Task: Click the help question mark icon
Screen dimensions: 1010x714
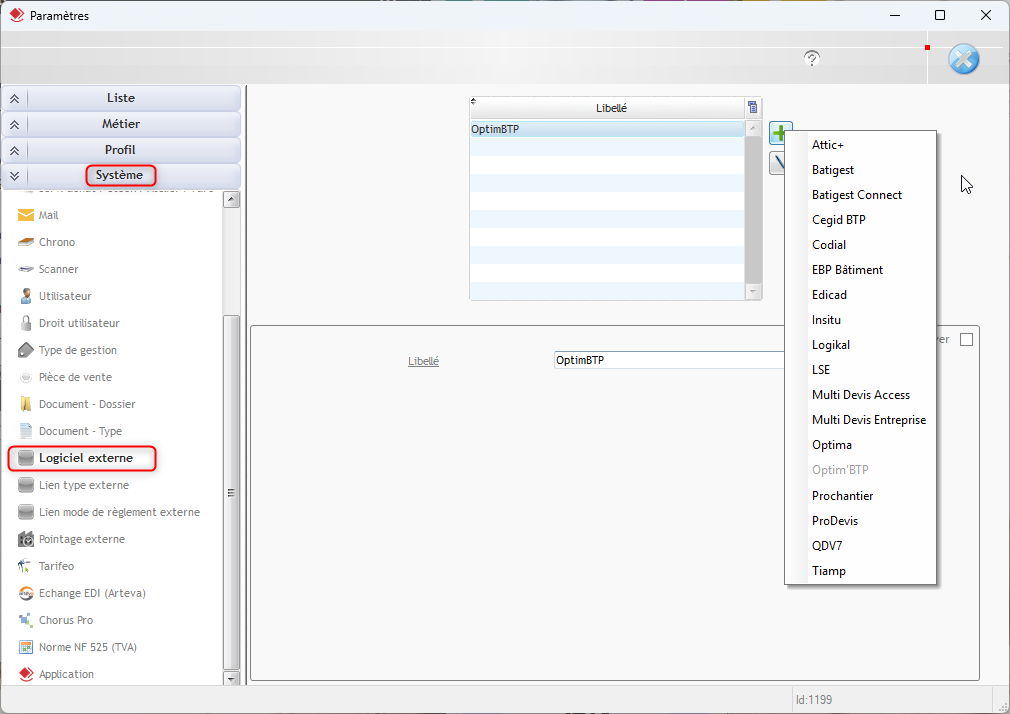Action: [812, 59]
